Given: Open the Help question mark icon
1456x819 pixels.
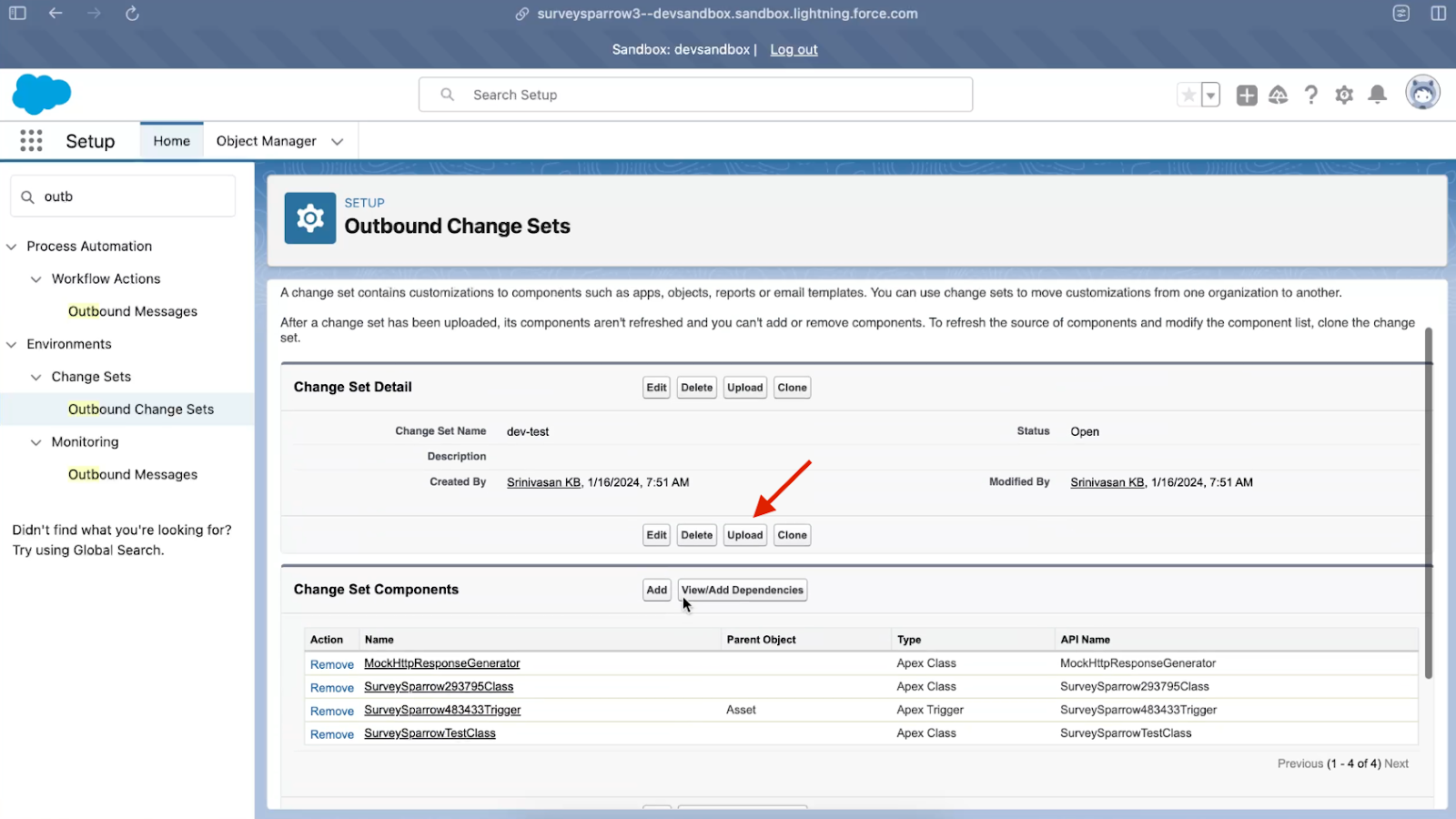Looking at the screenshot, I should 1310,95.
